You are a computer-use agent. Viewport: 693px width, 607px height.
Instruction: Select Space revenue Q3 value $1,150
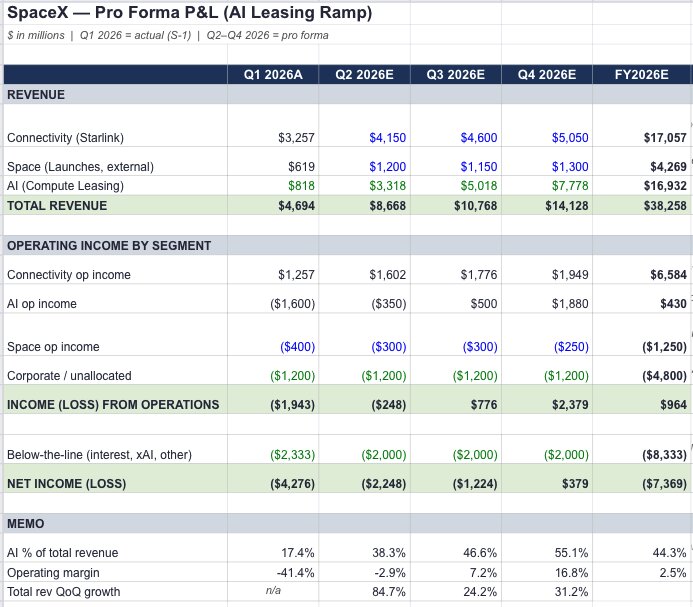(x=479, y=167)
